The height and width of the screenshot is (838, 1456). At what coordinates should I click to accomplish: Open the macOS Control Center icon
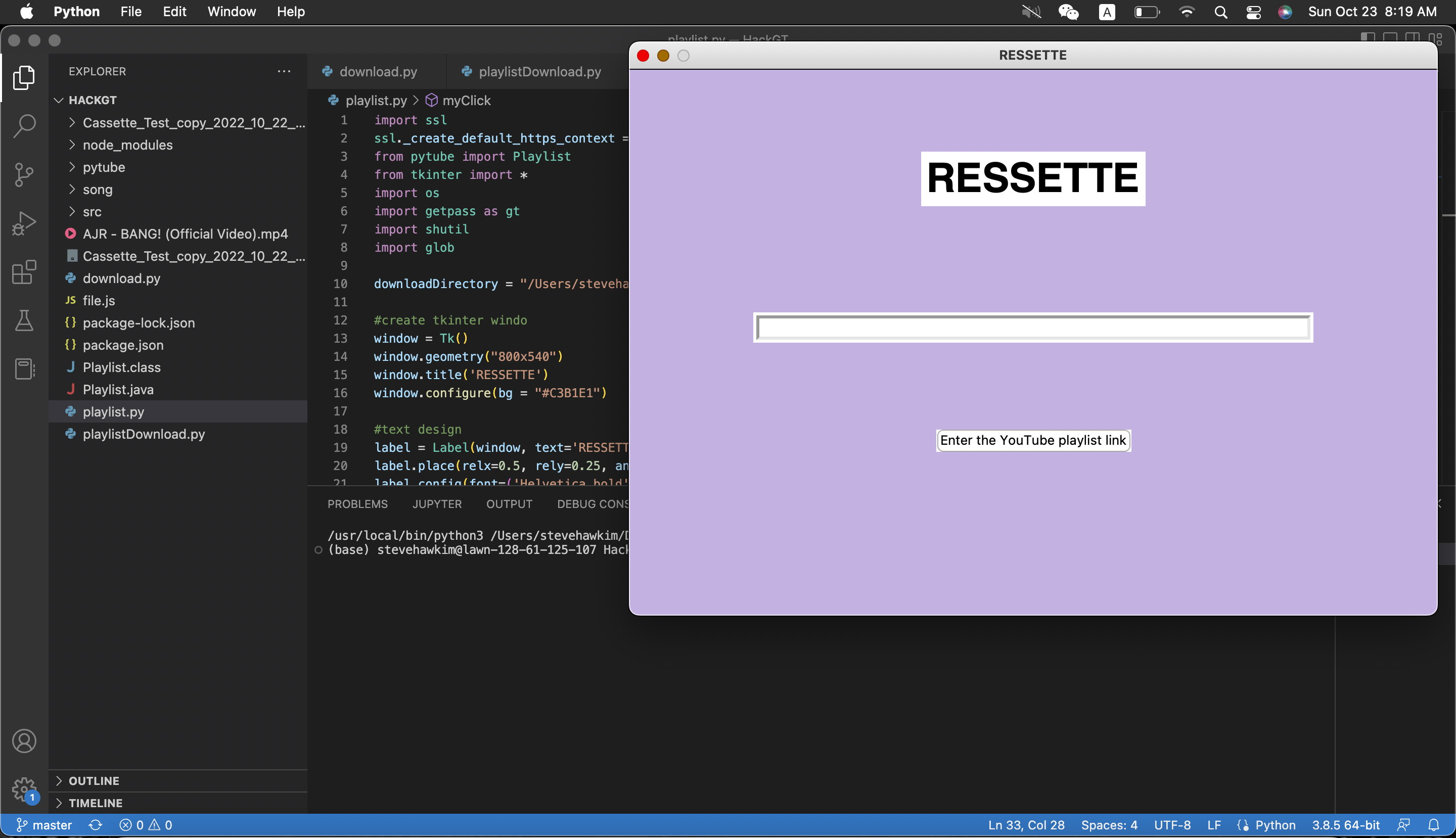[x=1253, y=12]
